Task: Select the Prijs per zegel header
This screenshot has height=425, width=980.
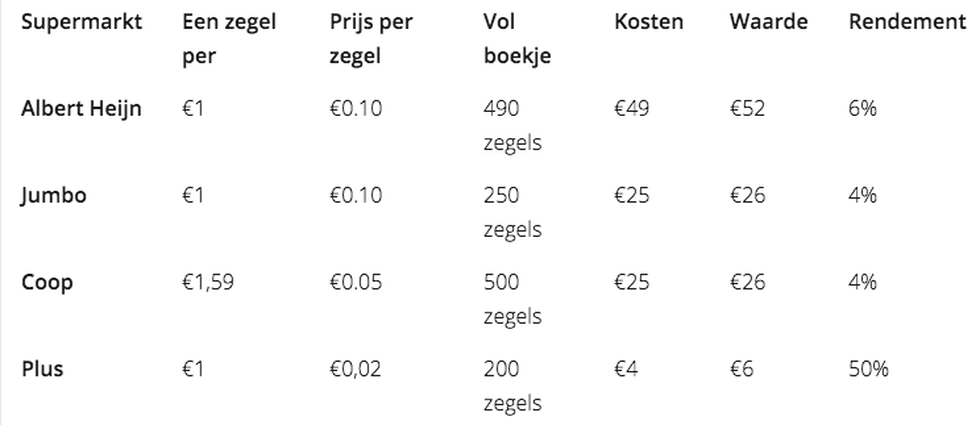Action: pos(371,39)
